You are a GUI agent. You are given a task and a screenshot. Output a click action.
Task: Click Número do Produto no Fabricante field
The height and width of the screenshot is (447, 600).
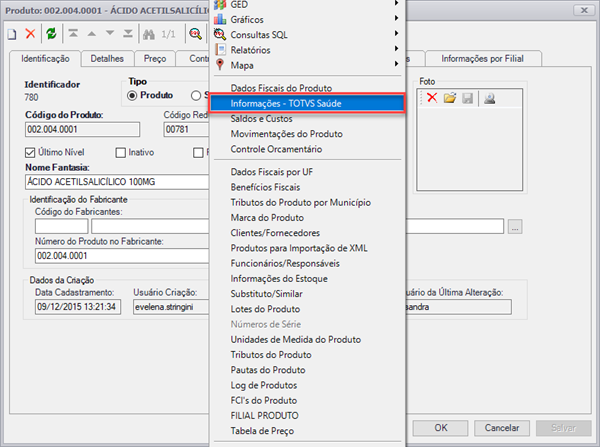122,256
